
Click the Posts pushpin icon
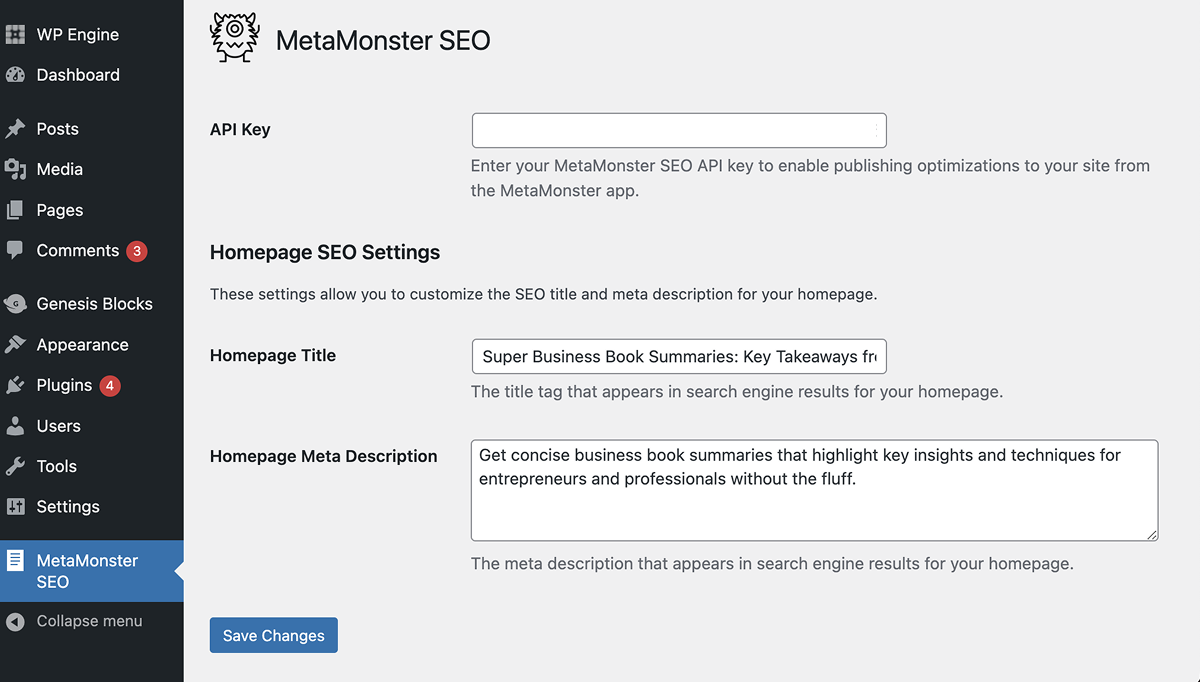pos(15,129)
